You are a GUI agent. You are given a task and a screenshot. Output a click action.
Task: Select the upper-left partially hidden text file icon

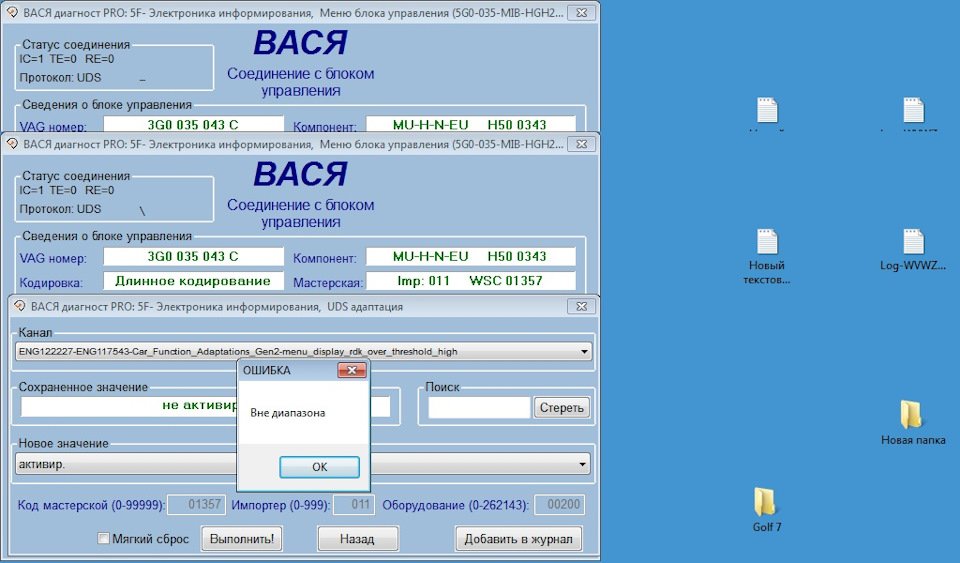(767, 111)
